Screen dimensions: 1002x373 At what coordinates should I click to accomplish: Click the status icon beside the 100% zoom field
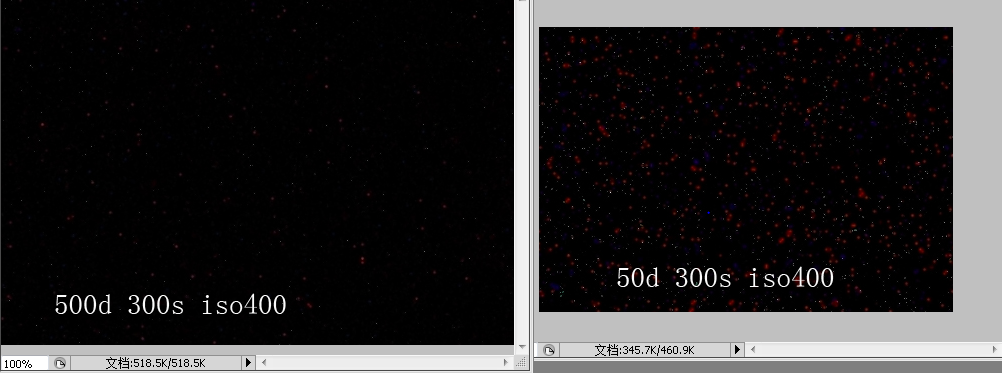pos(59,363)
